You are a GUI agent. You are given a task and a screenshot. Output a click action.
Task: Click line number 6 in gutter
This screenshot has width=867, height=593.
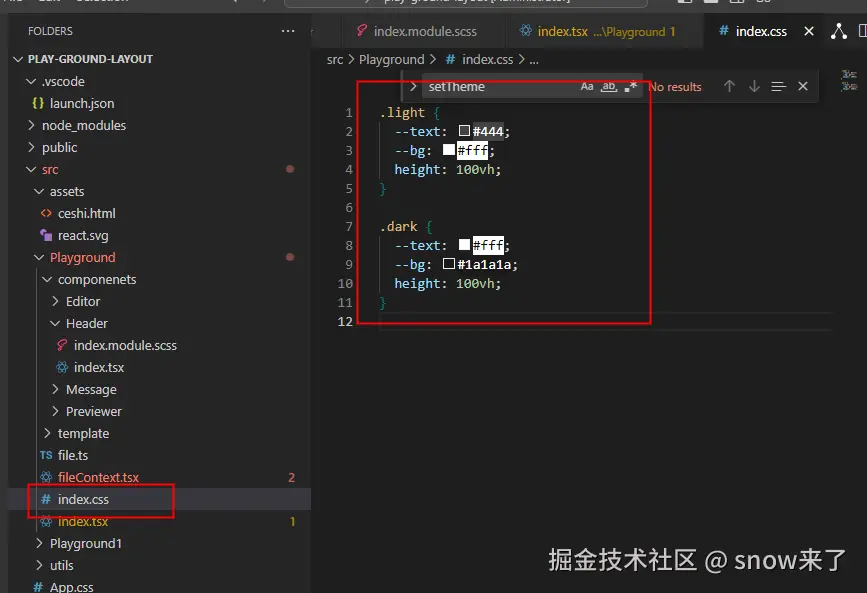pyautogui.click(x=349, y=207)
